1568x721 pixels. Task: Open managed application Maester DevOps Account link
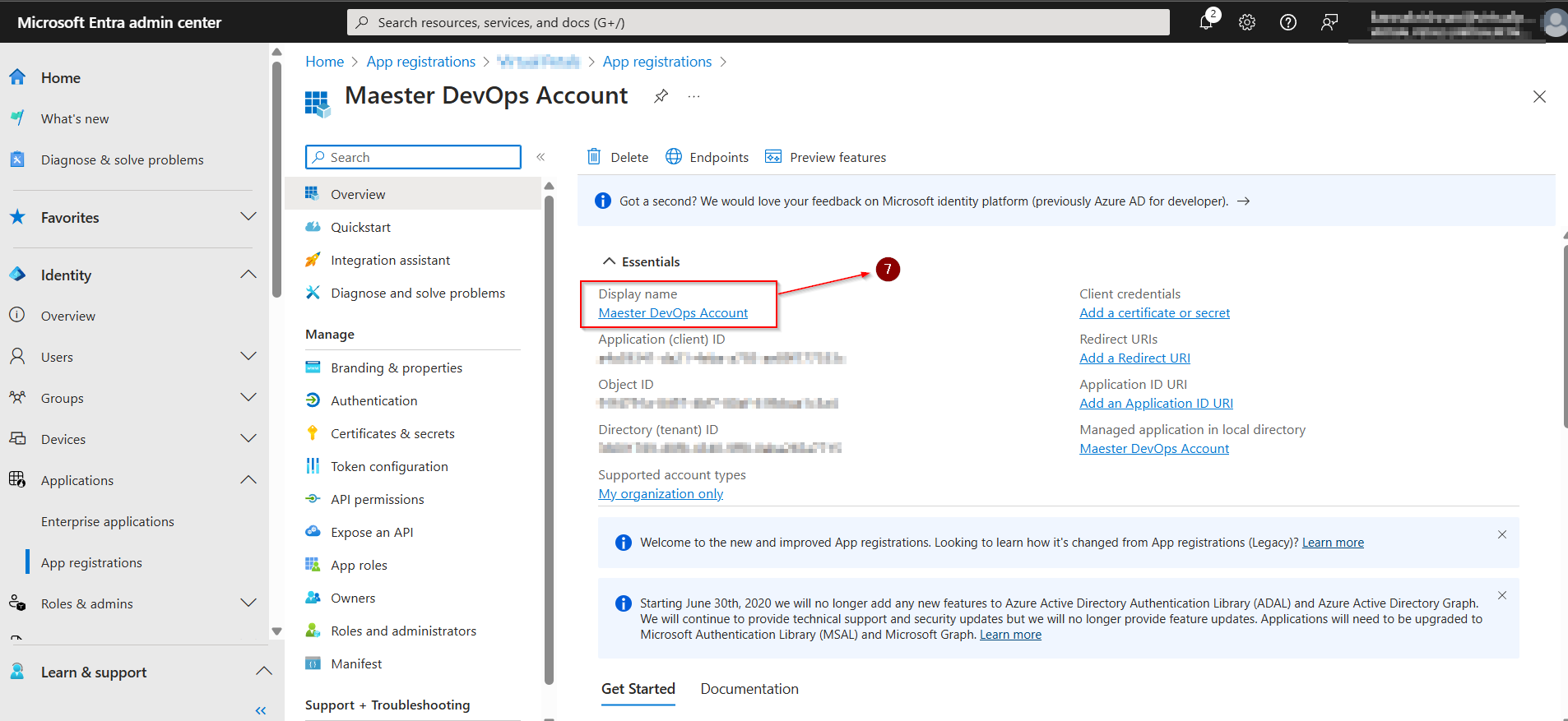1154,449
